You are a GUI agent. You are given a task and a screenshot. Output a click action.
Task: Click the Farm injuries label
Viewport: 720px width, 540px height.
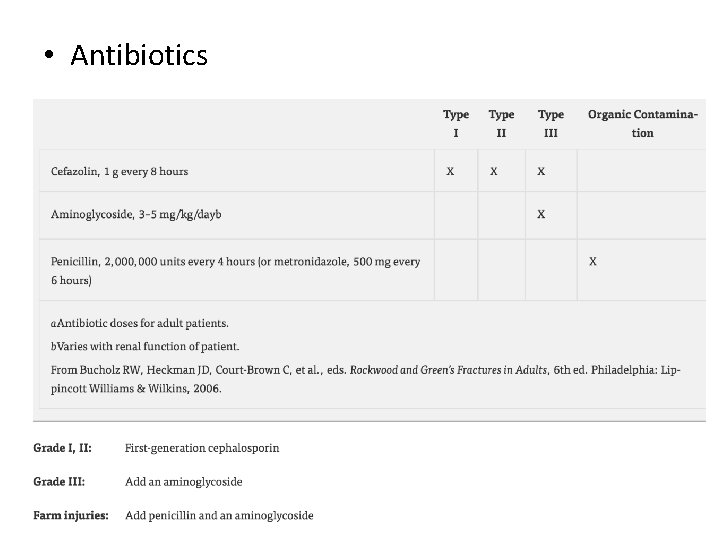[71, 515]
